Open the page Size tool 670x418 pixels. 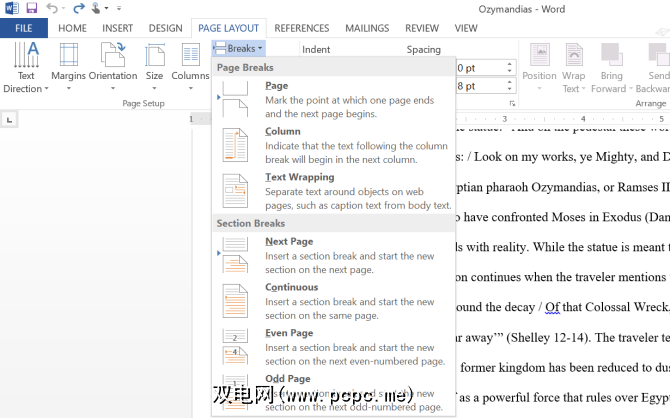154,58
